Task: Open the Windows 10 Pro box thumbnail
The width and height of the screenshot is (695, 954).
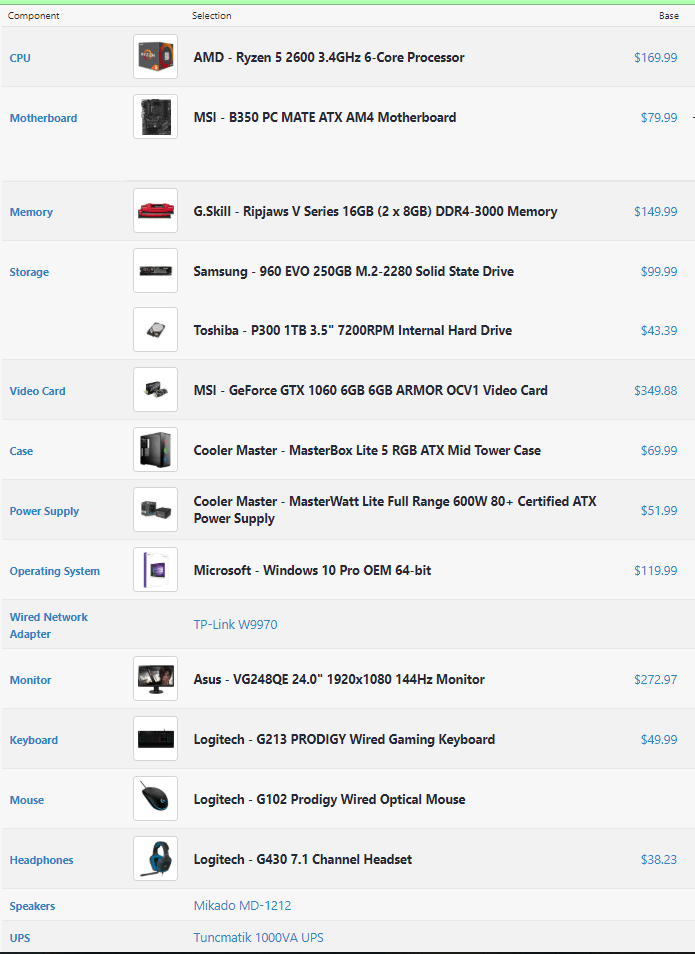Action: (x=156, y=569)
